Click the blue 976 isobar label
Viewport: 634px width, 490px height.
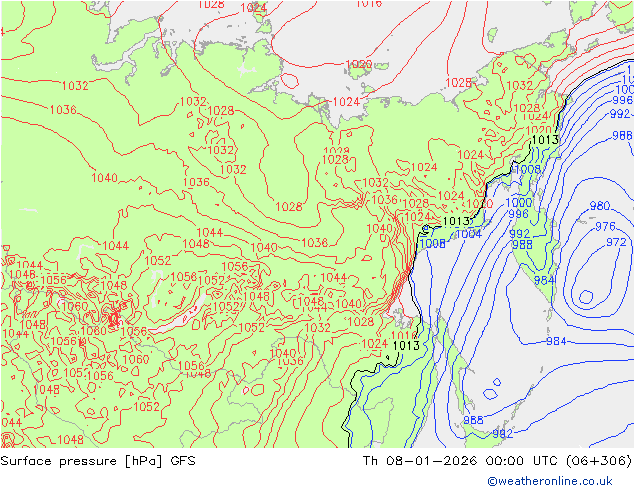(605, 226)
